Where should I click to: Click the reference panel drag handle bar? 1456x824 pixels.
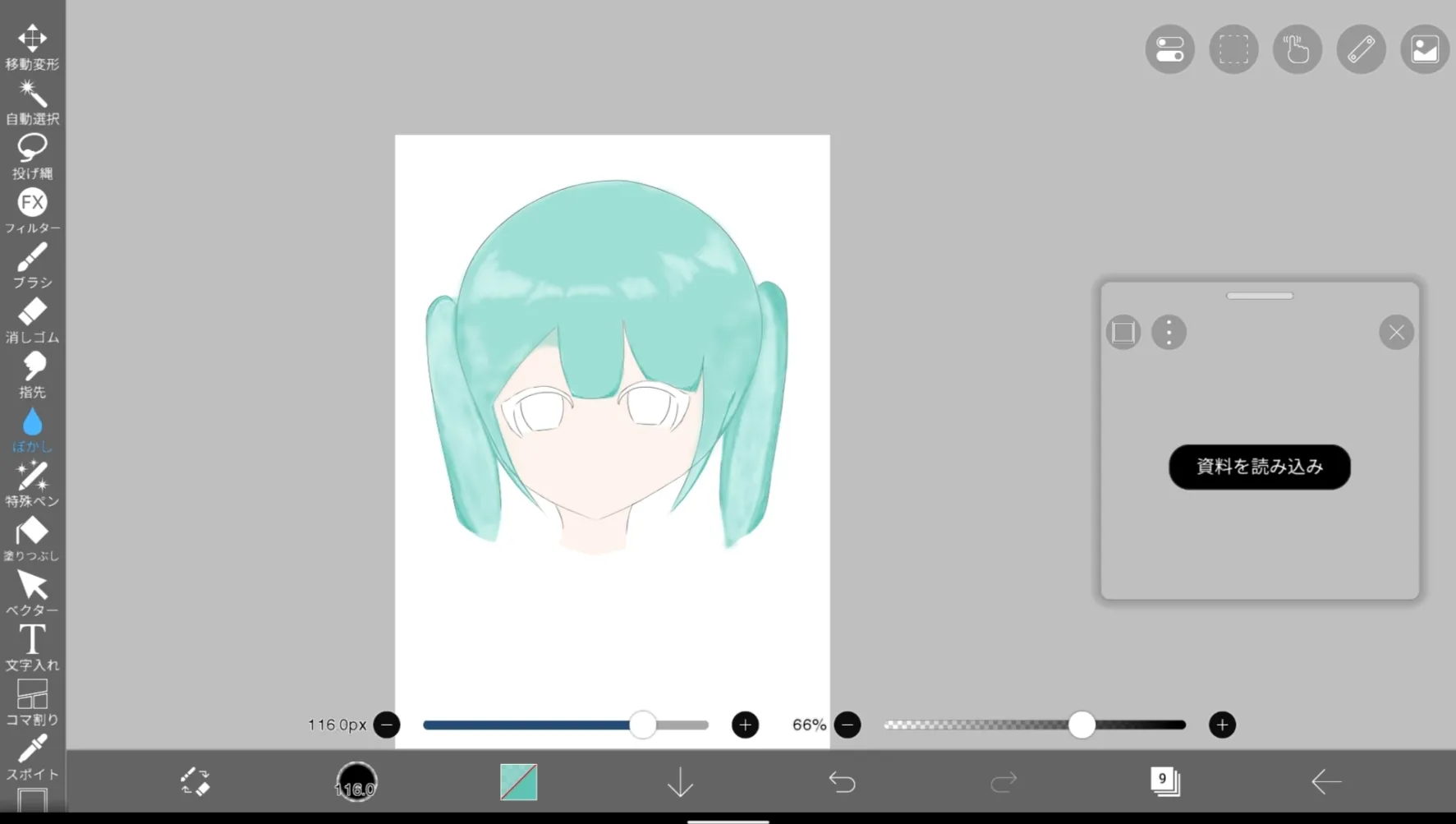click(x=1259, y=296)
